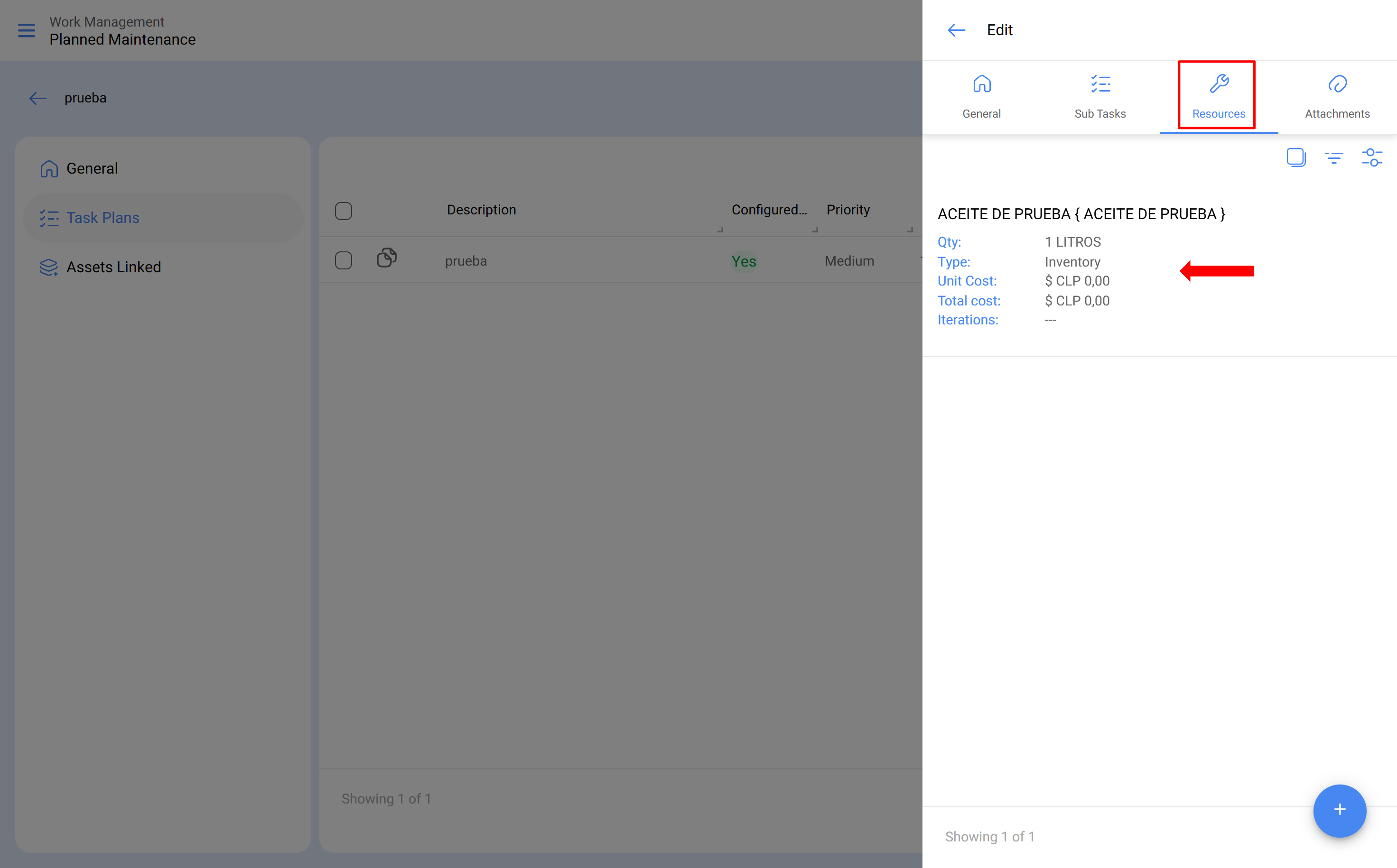
Task: Expand the Configured column handle
Action: tap(815, 229)
